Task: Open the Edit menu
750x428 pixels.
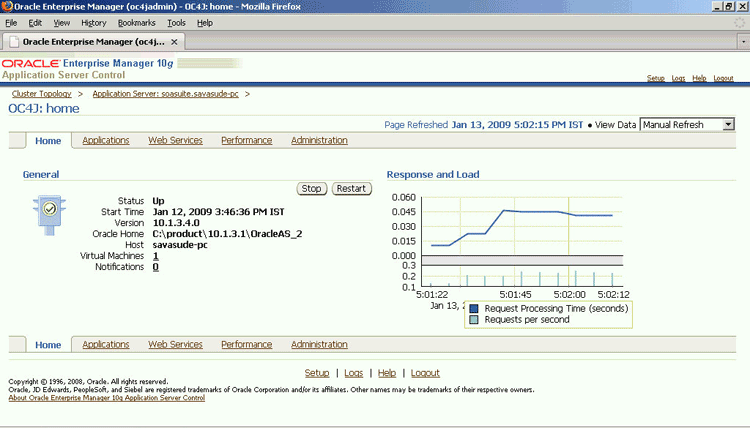Action: tap(35, 23)
